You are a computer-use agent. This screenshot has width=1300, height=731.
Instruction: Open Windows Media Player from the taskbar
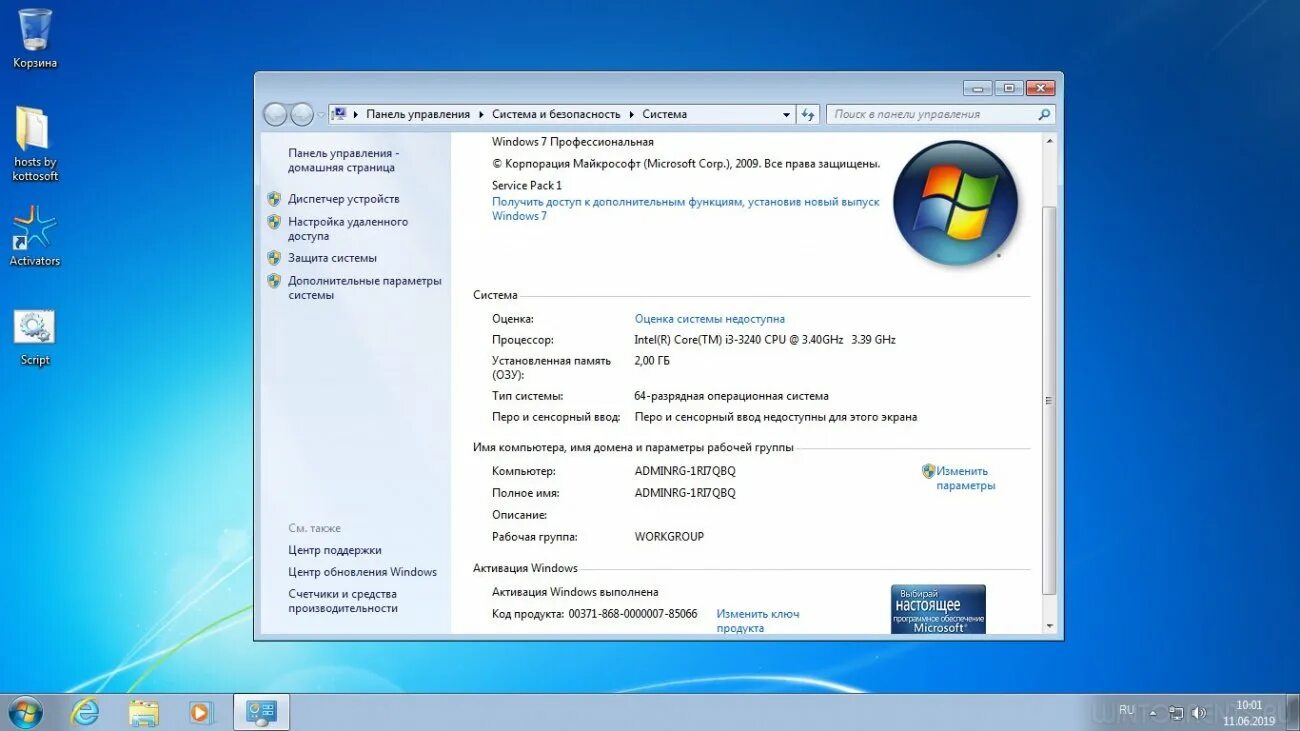point(202,712)
